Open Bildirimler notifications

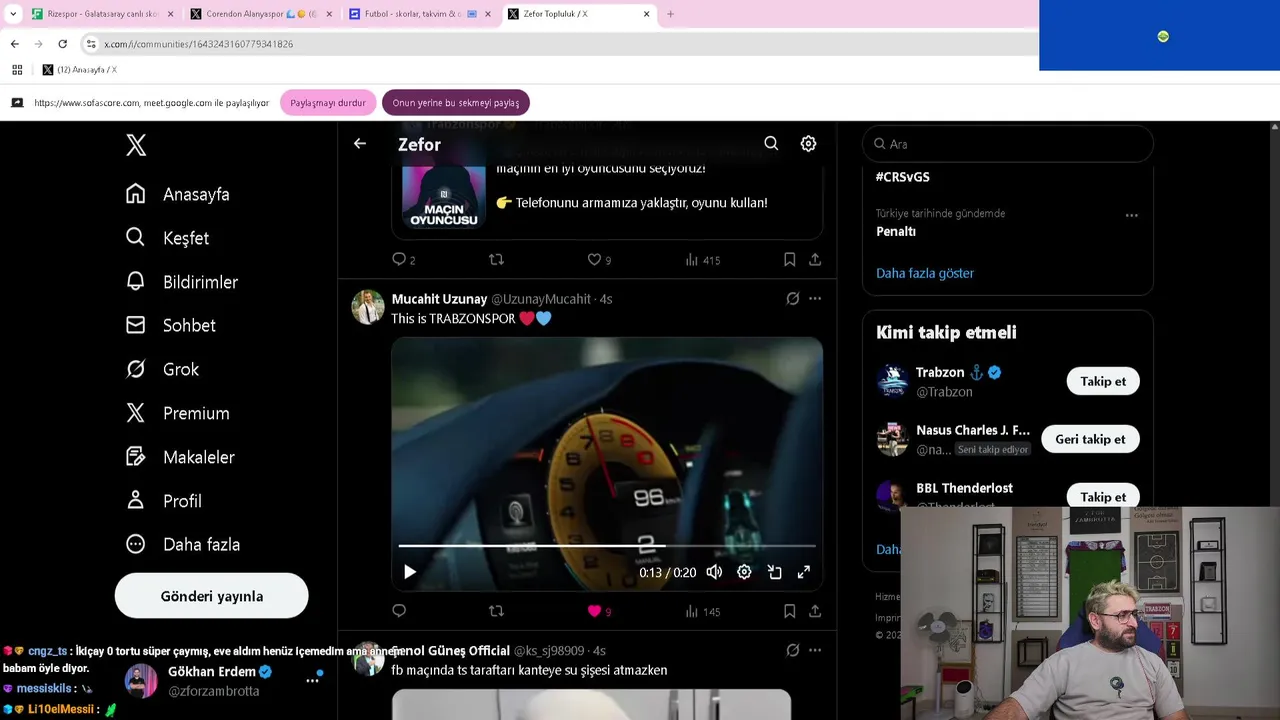coord(182,282)
